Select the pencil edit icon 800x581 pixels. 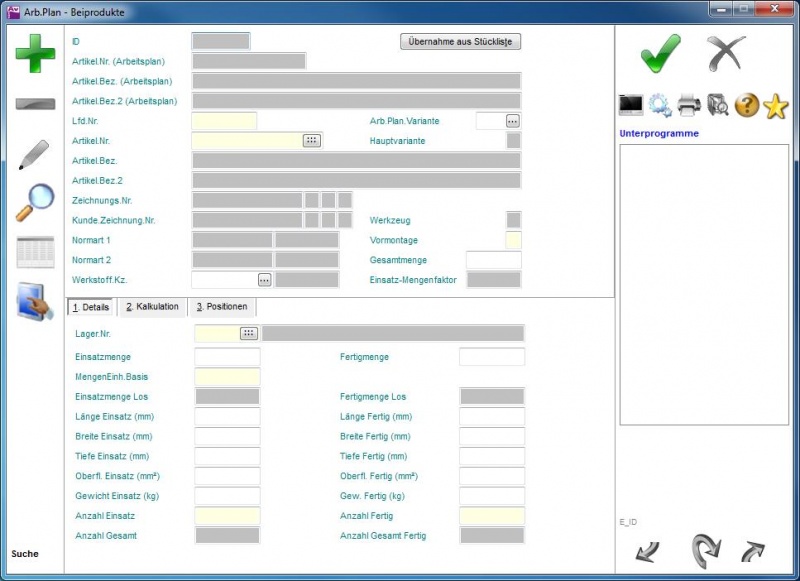[35, 156]
